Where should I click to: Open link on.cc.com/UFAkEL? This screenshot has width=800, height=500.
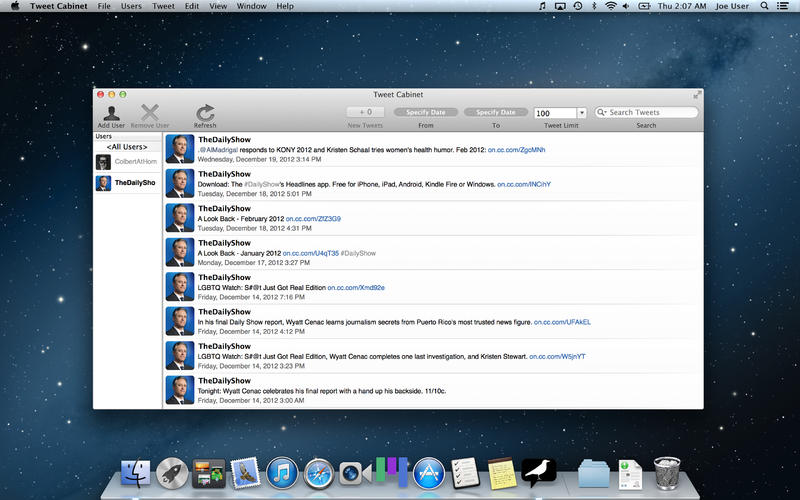pyautogui.click(x=562, y=322)
